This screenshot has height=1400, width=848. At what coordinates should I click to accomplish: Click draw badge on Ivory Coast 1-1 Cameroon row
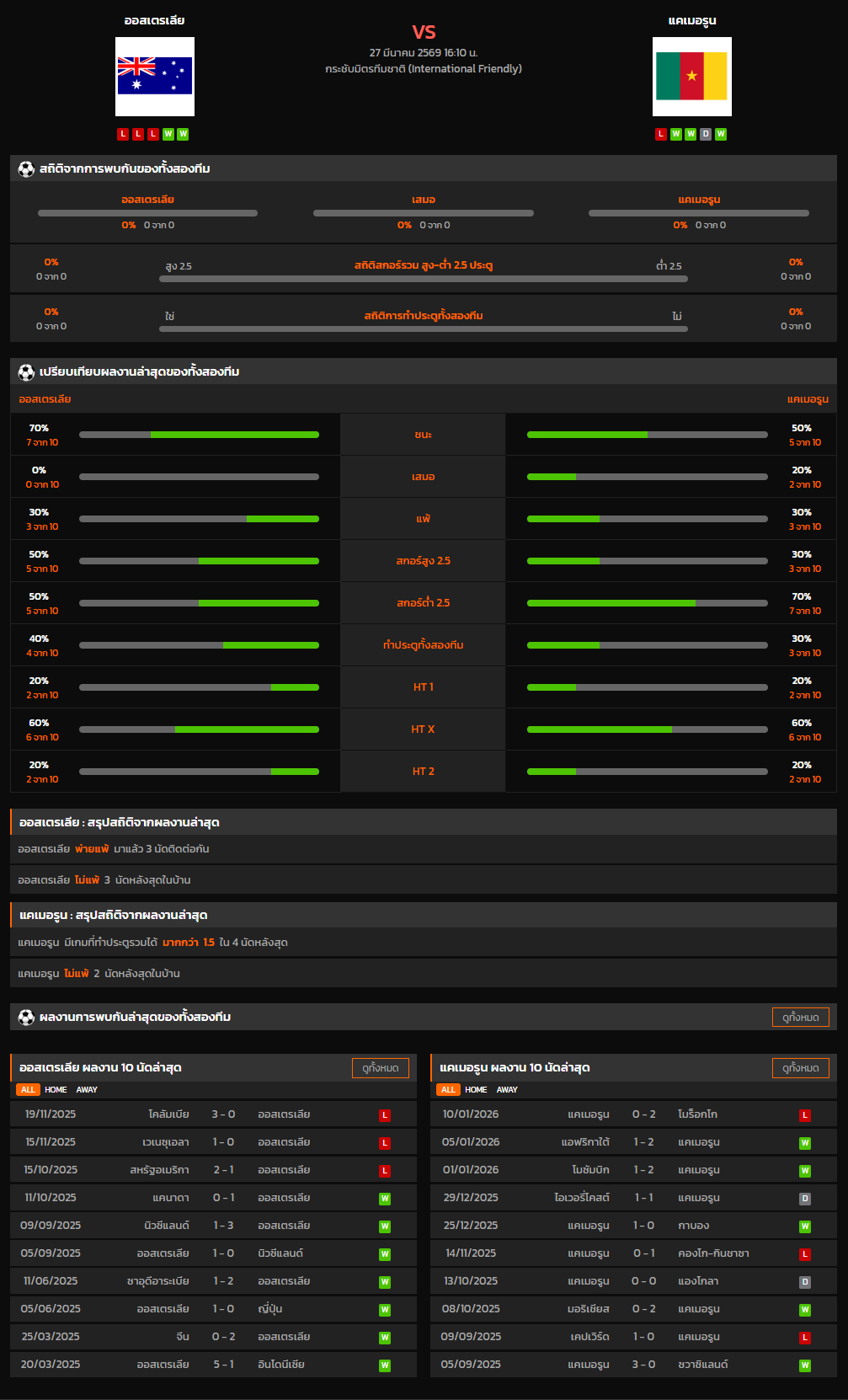pos(805,1199)
